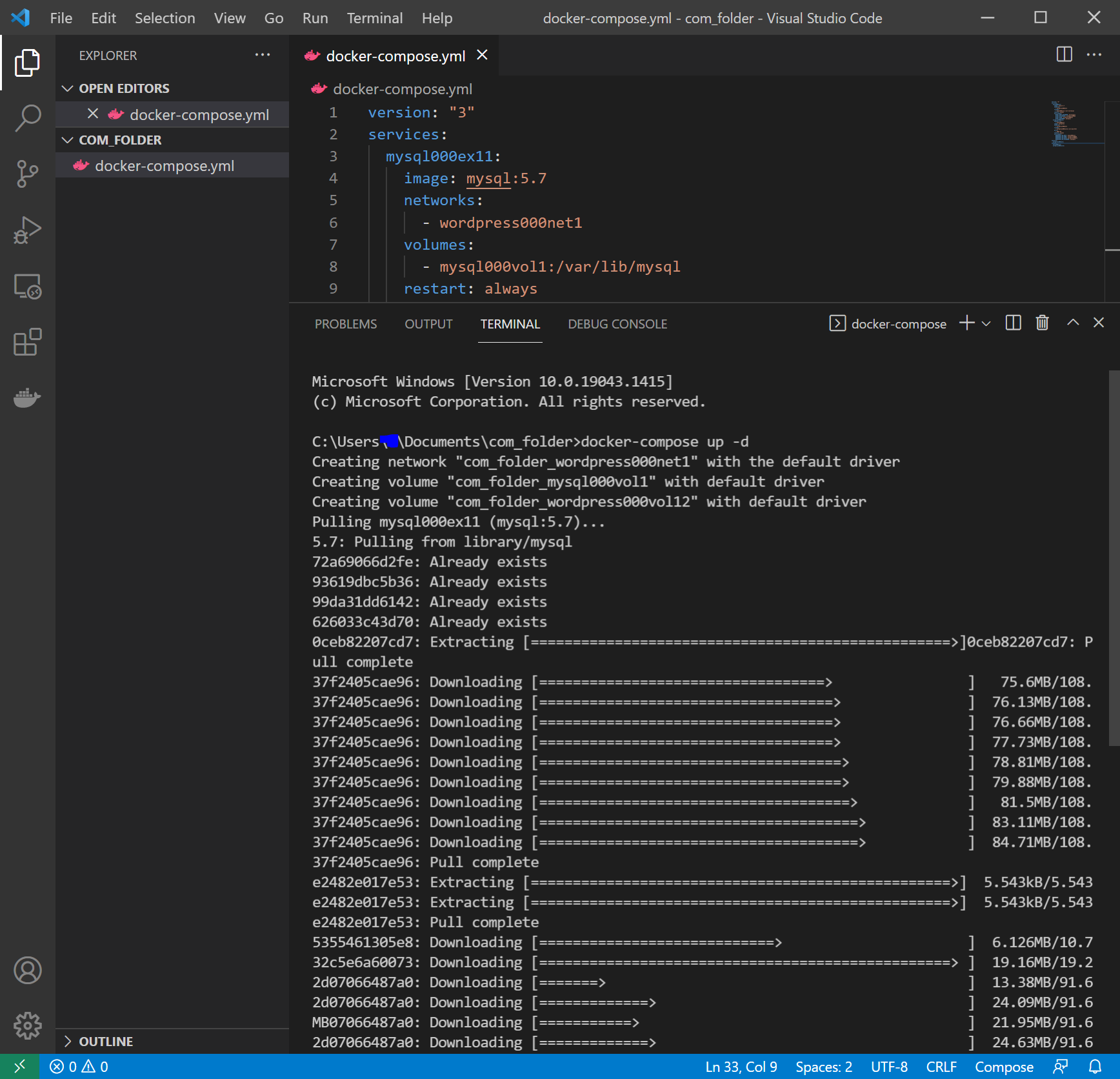Image resolution: width=1120 pixels, height=1079 pixels.
Task: Maximize the panel size with chevron
Action: click(1072, 323)
